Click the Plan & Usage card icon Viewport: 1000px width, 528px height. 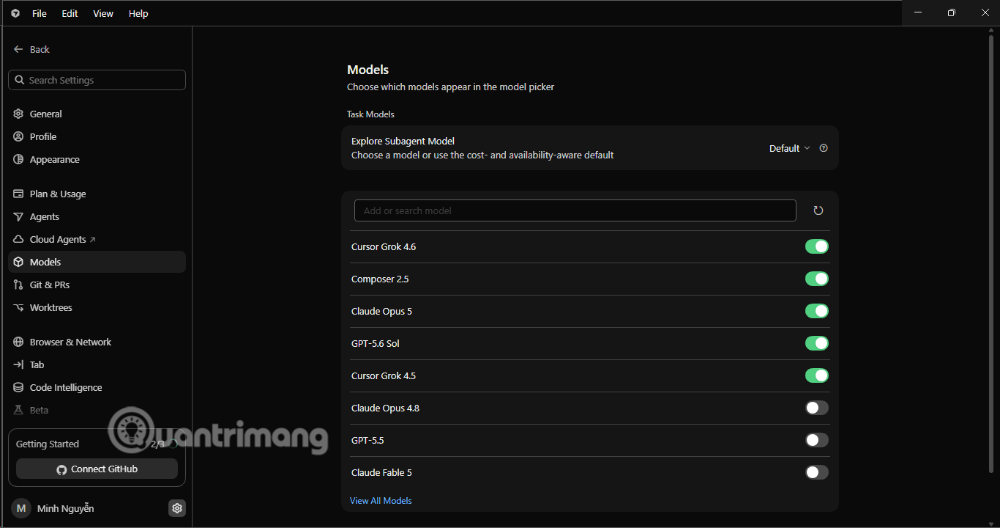tap(18, 194)
